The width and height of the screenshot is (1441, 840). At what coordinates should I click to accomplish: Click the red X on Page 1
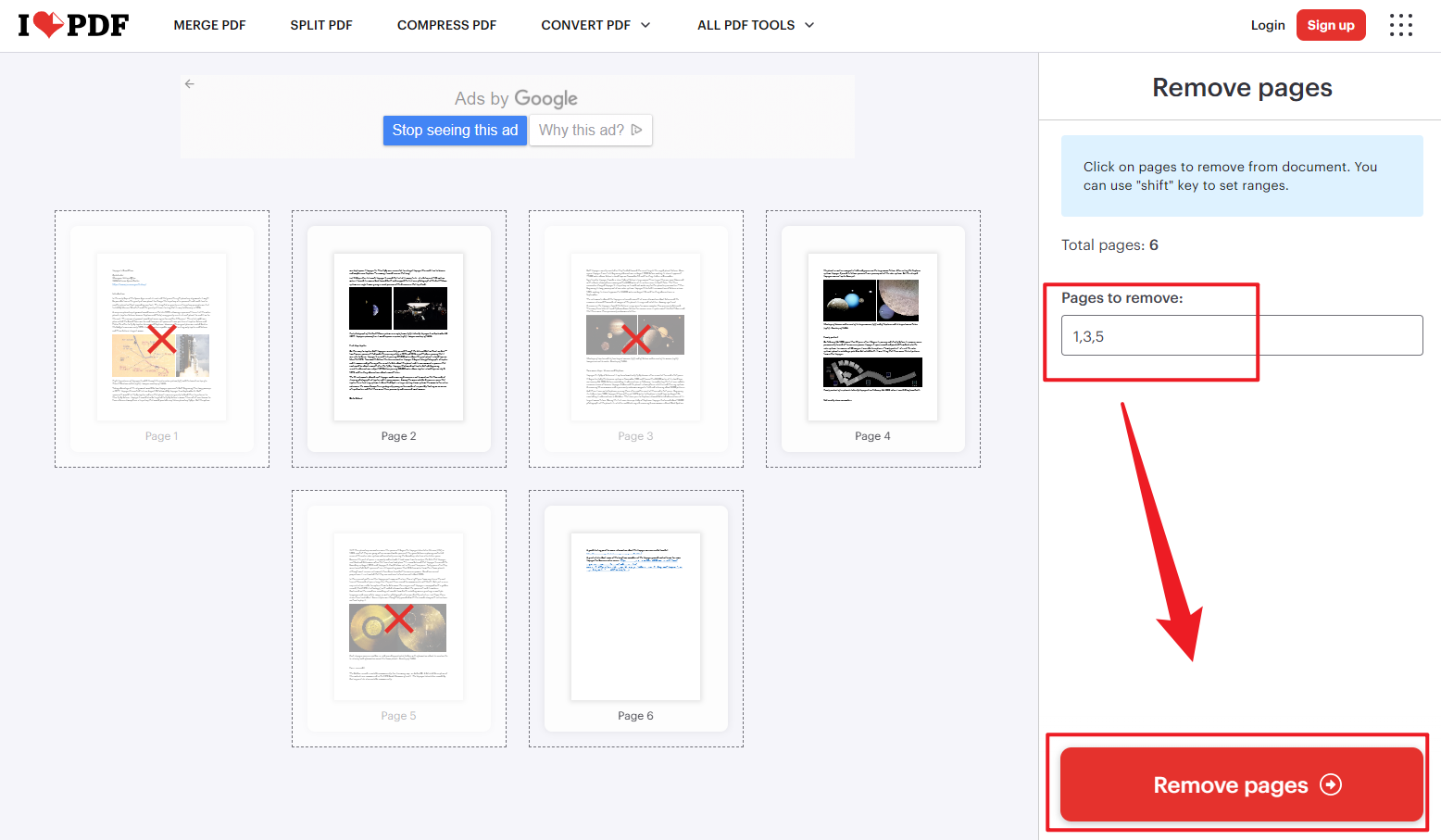point(162,337)
